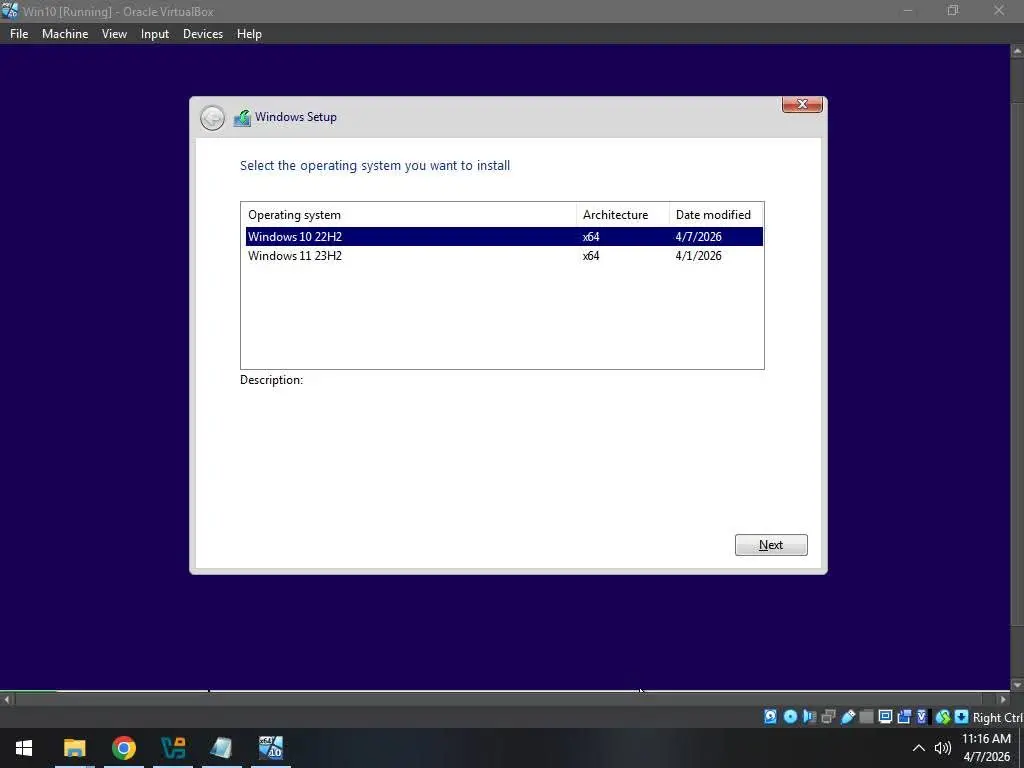Click the VirtualBox window title icon

point(10,11)
